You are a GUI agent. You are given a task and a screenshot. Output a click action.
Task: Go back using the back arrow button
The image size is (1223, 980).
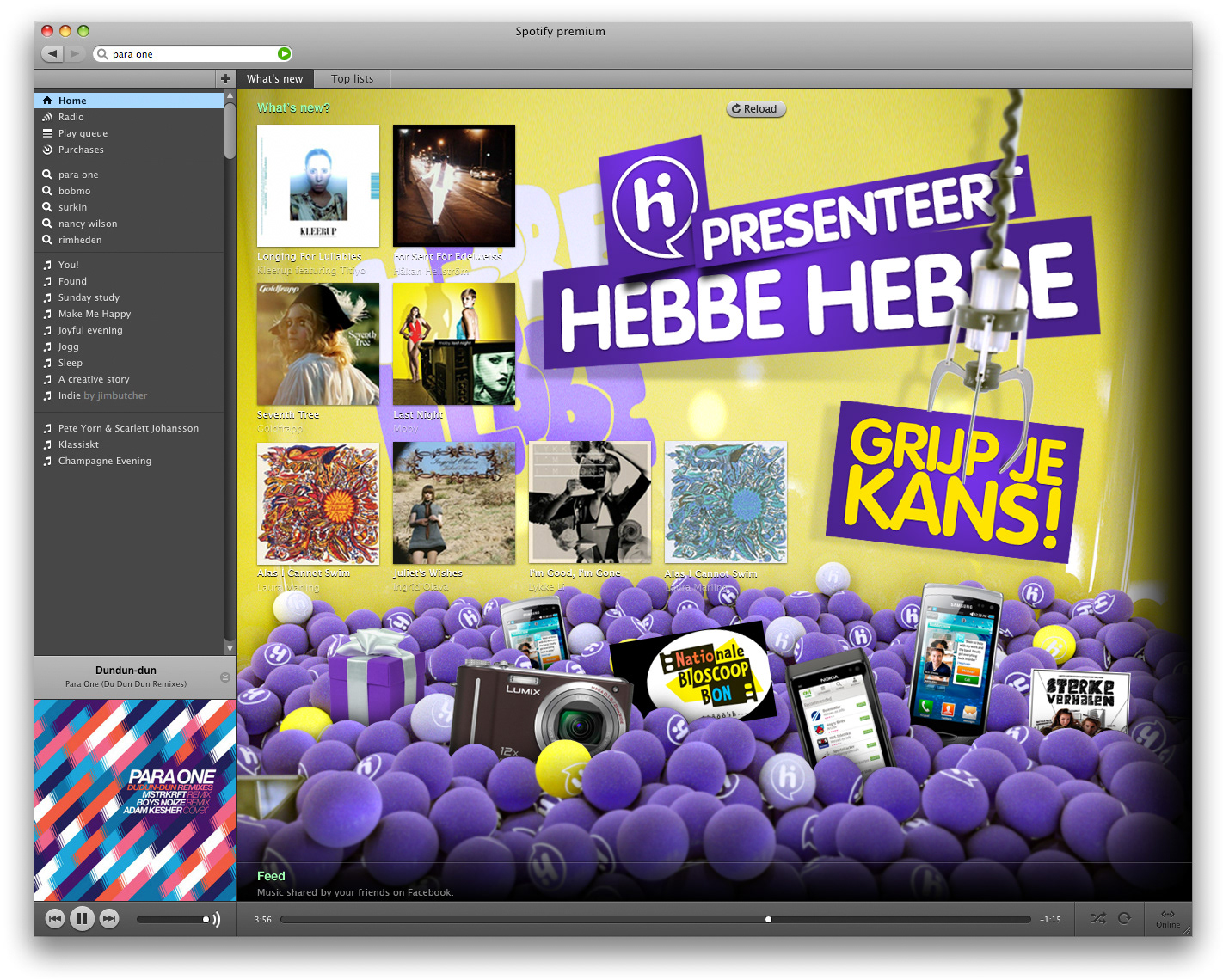coord(52,53)
